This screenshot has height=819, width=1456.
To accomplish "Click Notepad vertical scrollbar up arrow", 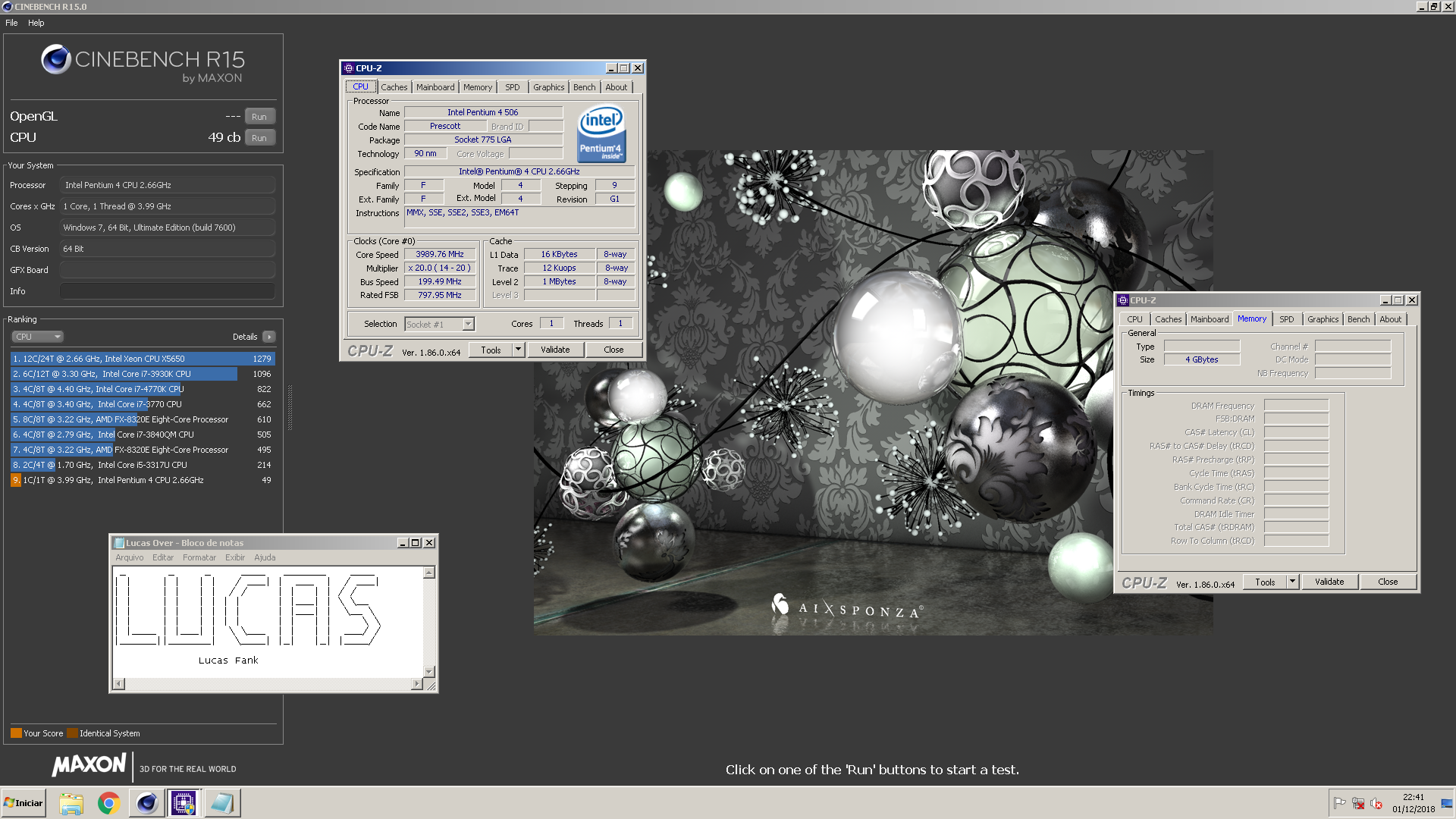I will coord(429,573).
